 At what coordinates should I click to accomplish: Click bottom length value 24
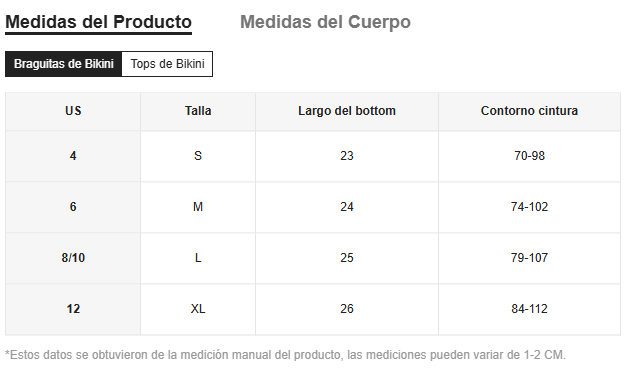(347, 207)
